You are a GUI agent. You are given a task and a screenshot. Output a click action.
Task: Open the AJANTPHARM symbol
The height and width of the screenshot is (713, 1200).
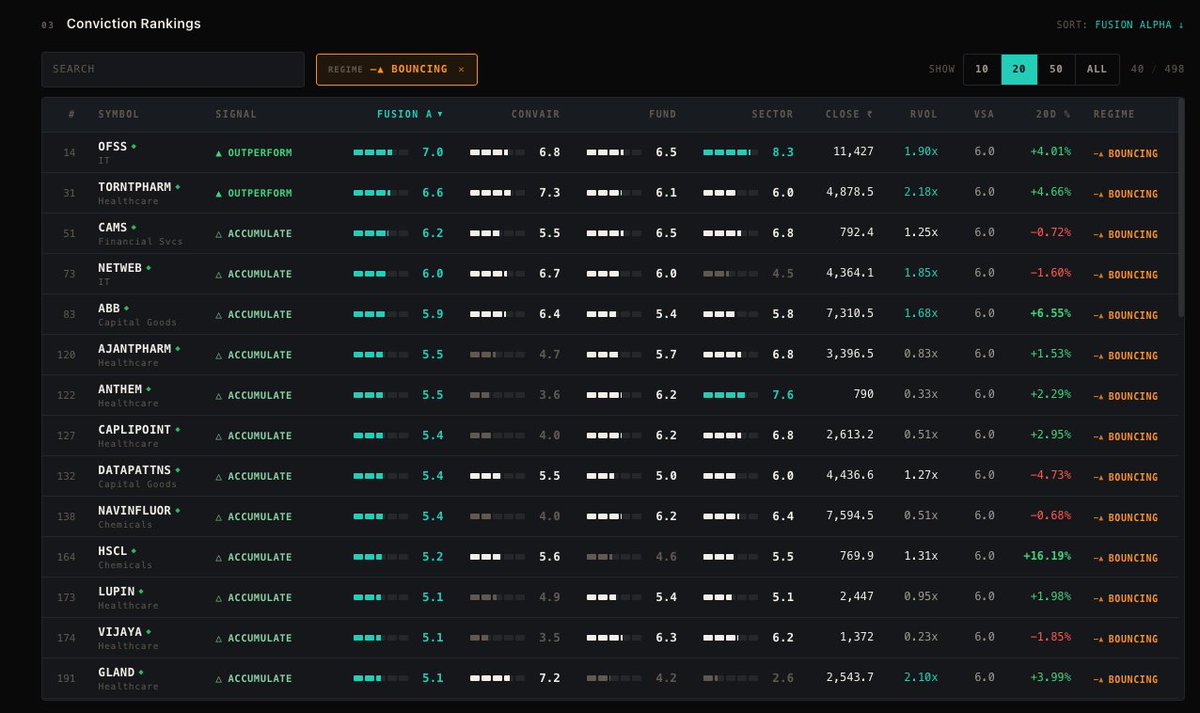(134, 349)
